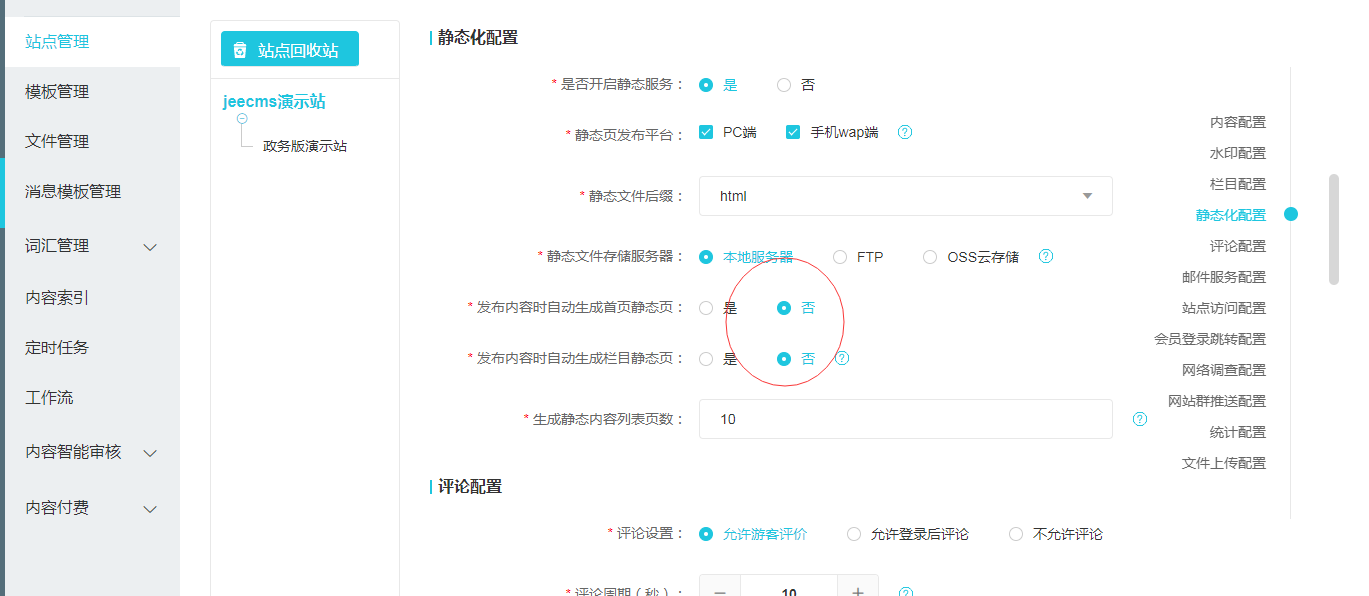Jump to 内容配置 section anchor
Screen dimensions: 1369x596
1238,122
